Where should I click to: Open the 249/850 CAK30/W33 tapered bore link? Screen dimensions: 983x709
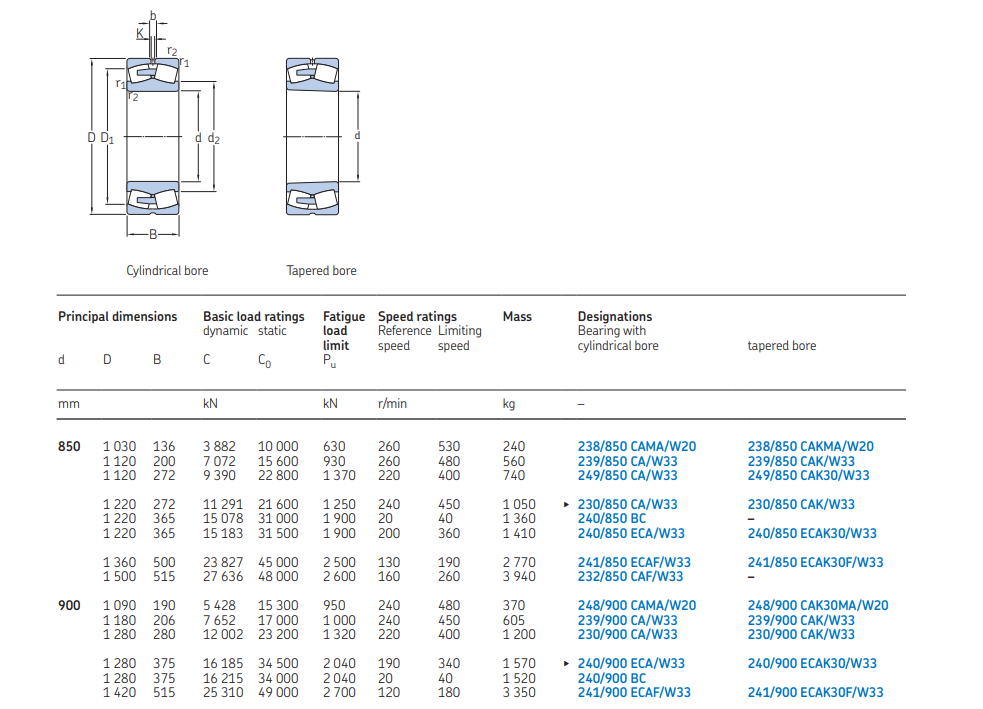[x=808, y=475]
